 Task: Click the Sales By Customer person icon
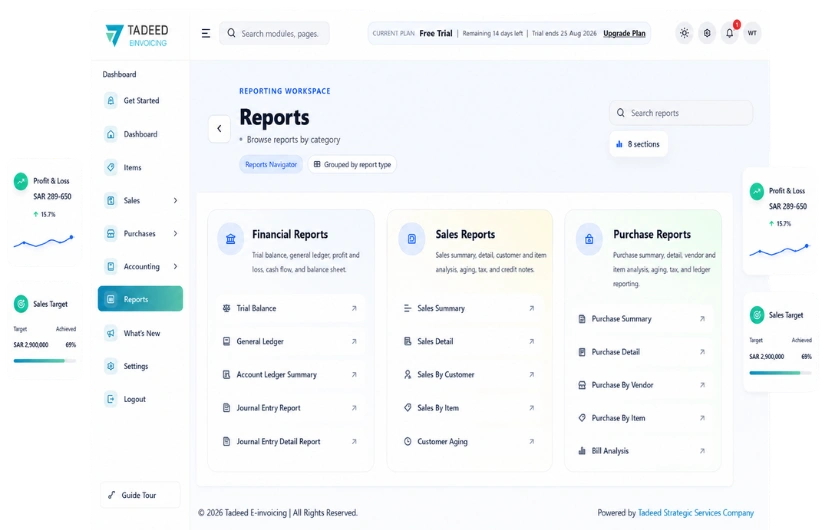407,374
